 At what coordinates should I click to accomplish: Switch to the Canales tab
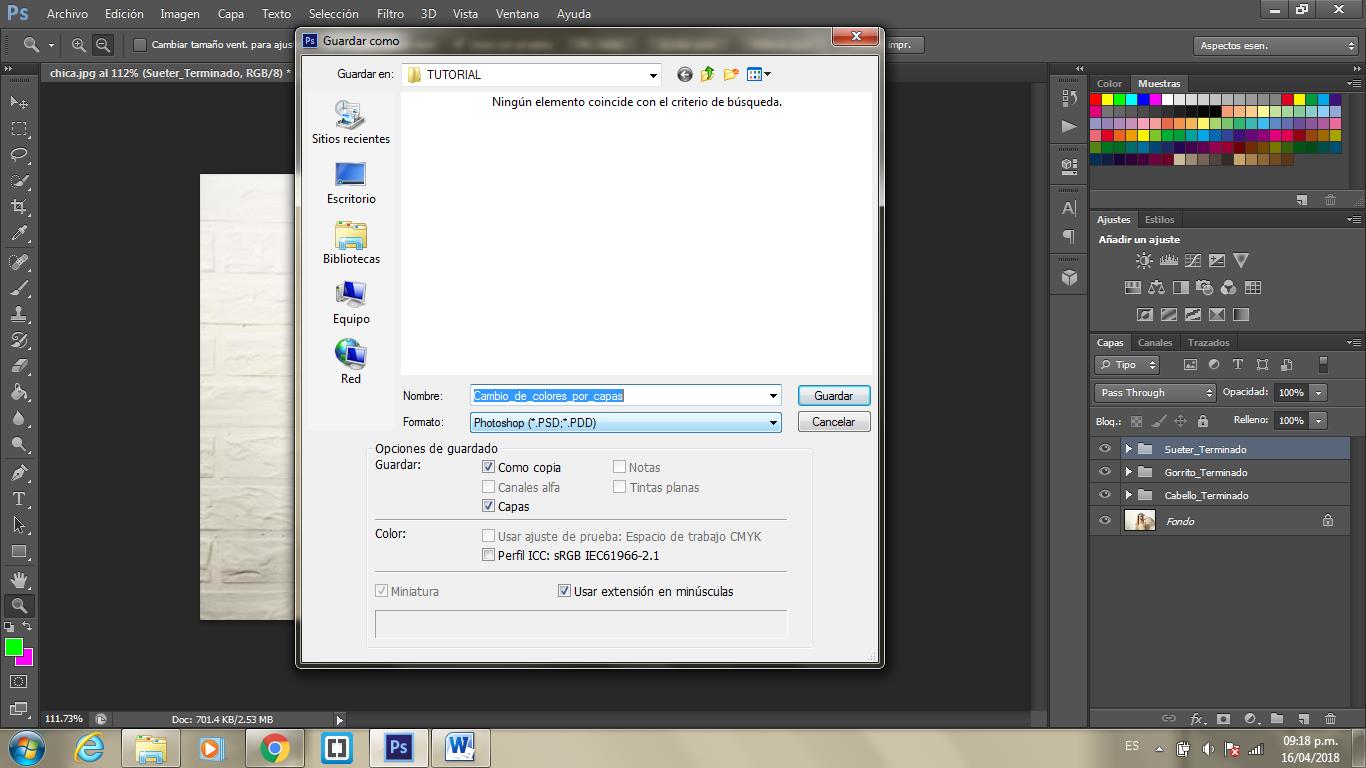(1155, 343)
